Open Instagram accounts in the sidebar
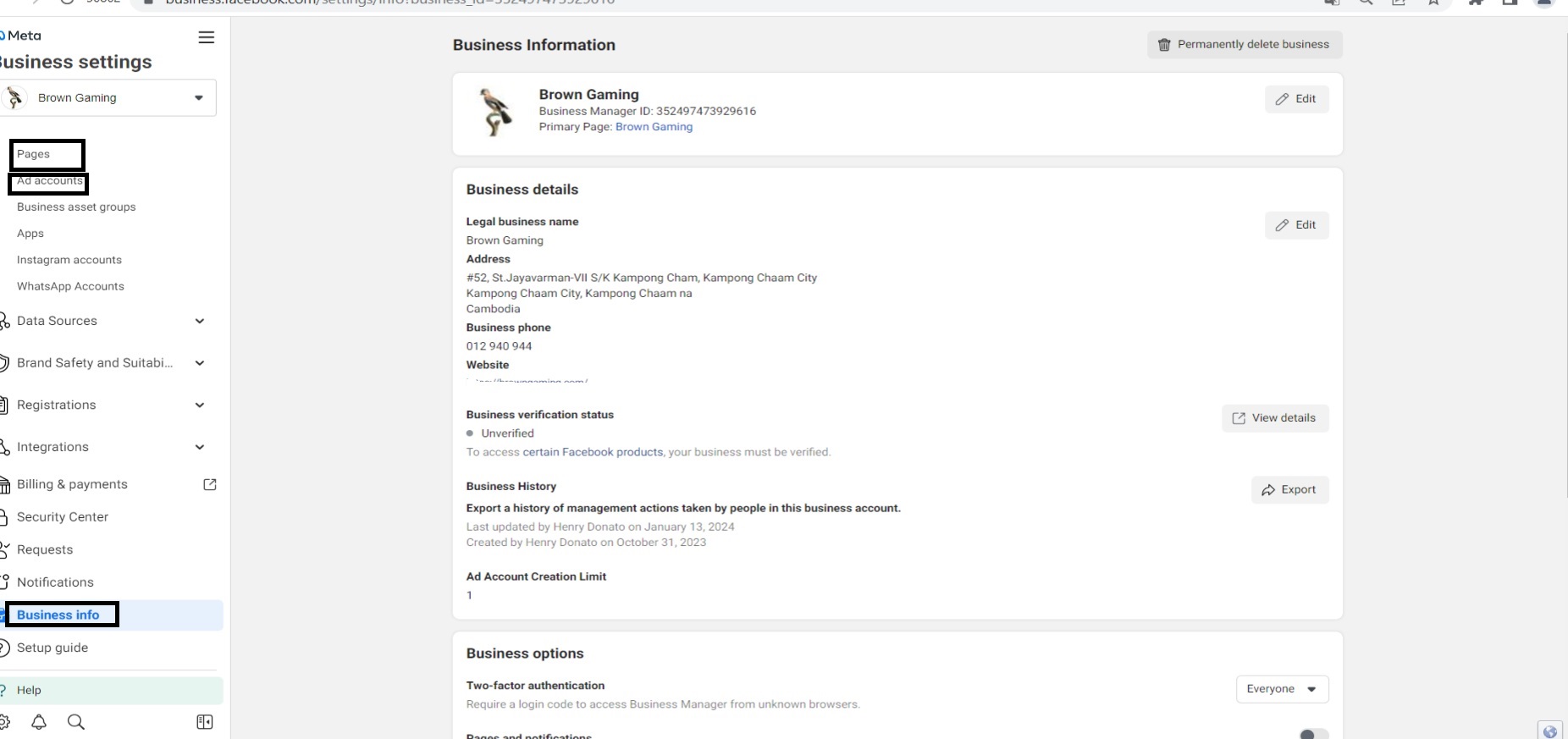Screen dimensions: 1568x739 (69, 260)
